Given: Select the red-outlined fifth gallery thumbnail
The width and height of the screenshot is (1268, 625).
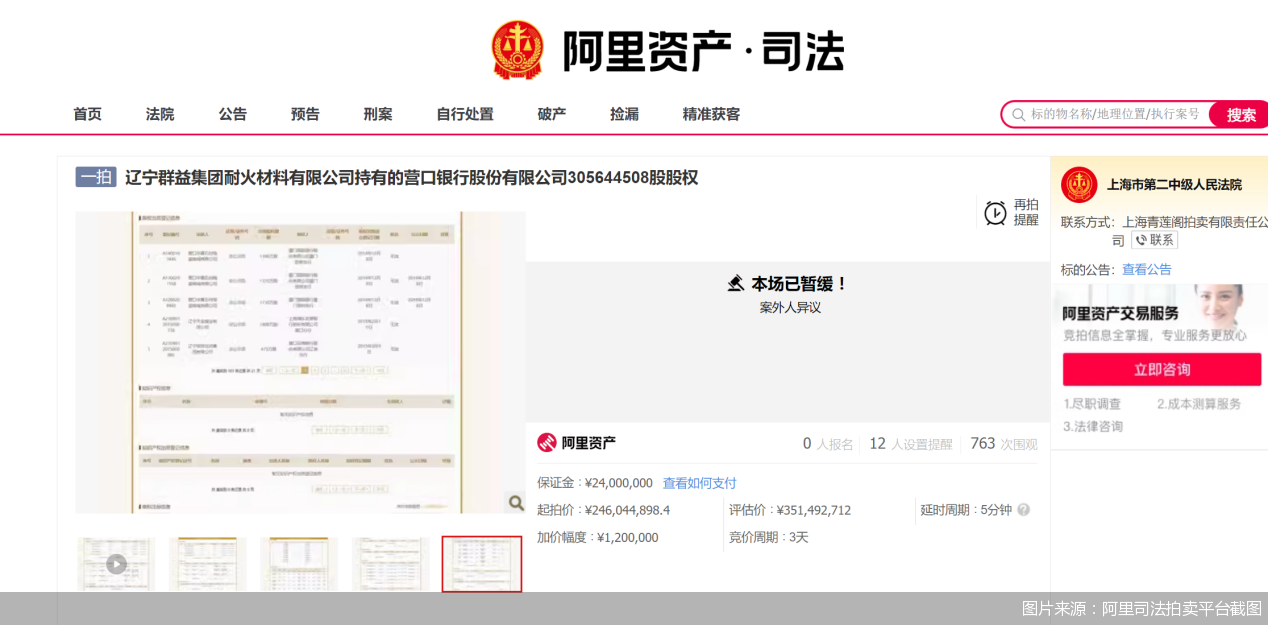Looking at the screenshot, I should click(x=482, y=564).
